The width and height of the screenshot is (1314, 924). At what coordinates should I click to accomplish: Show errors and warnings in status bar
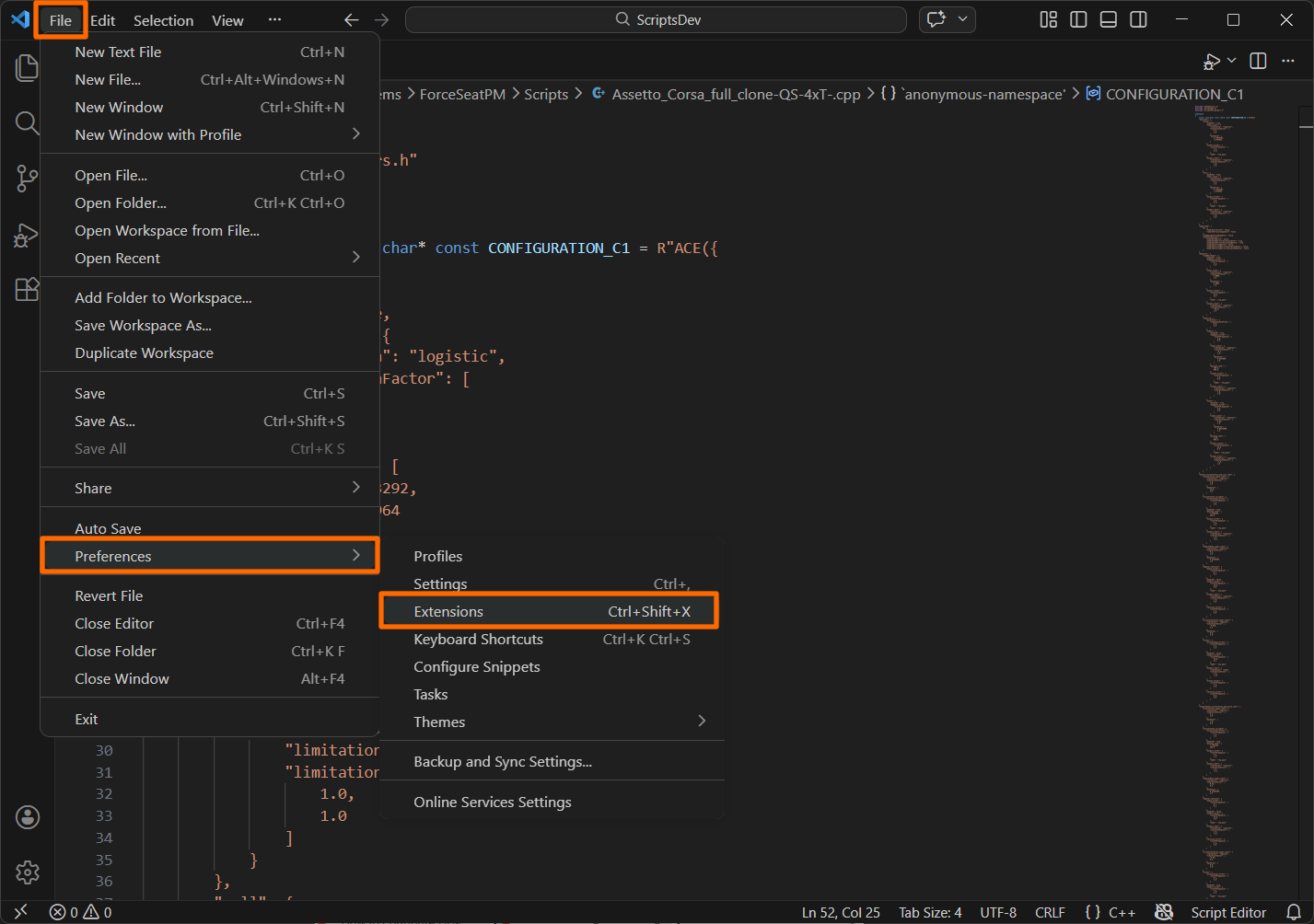click(81, 912)
